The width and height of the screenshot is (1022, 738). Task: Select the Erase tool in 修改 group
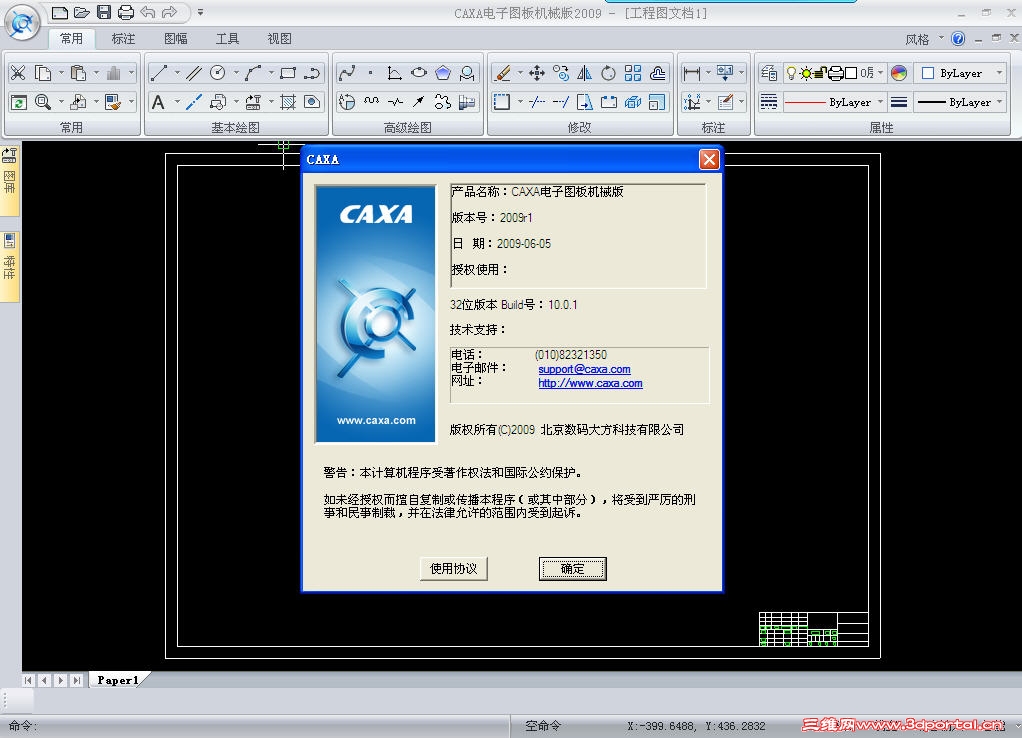[x=503, y=73]
